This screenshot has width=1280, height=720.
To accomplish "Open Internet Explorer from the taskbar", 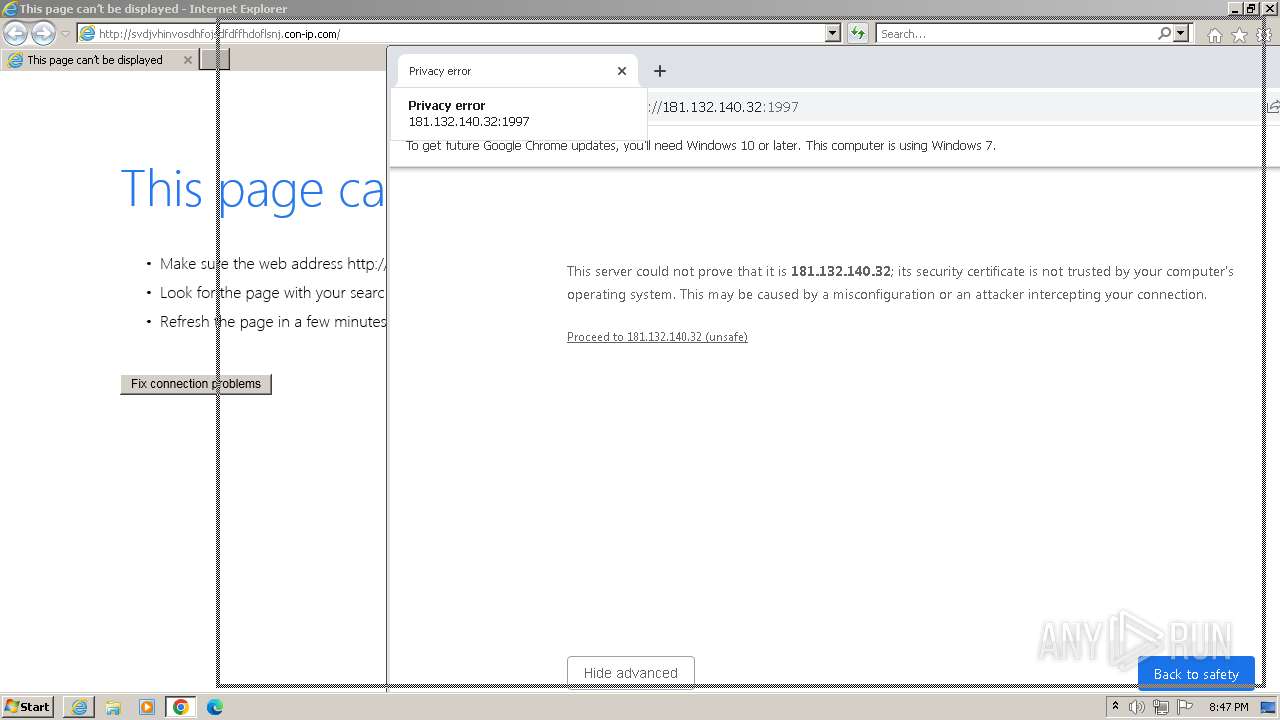I will (x=79, y=707).
